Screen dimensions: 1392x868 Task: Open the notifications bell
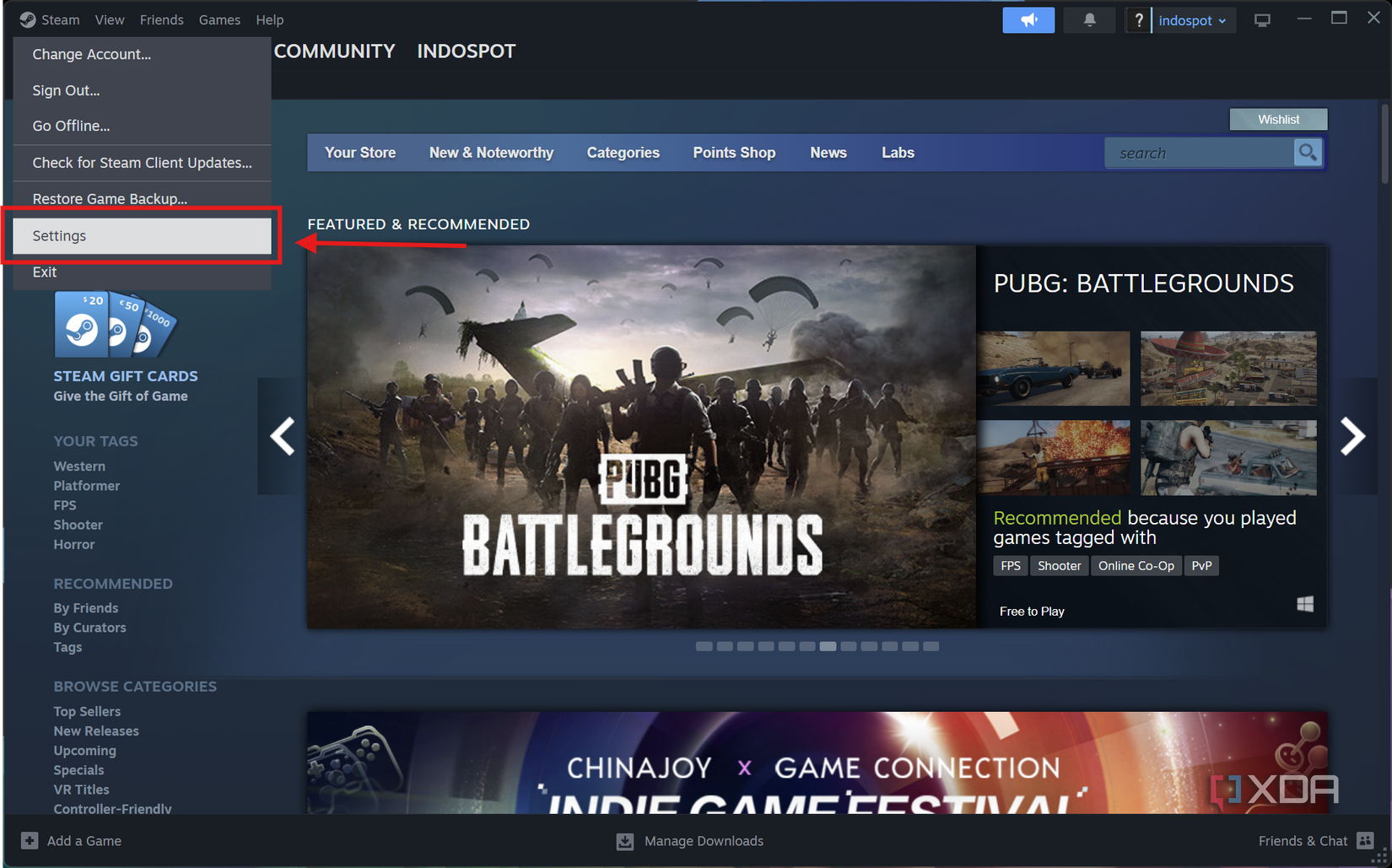click(x=1089, y=20)
